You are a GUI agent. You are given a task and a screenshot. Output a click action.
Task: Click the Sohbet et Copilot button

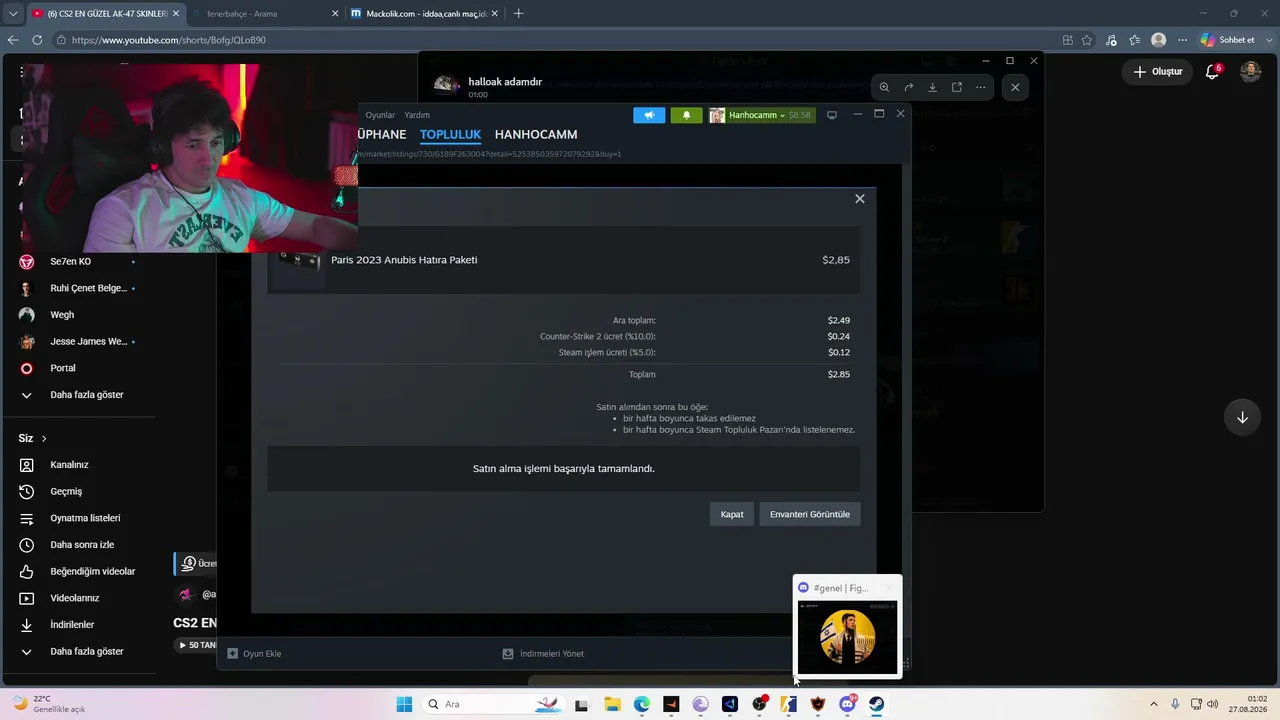[x=1228, y=40]
